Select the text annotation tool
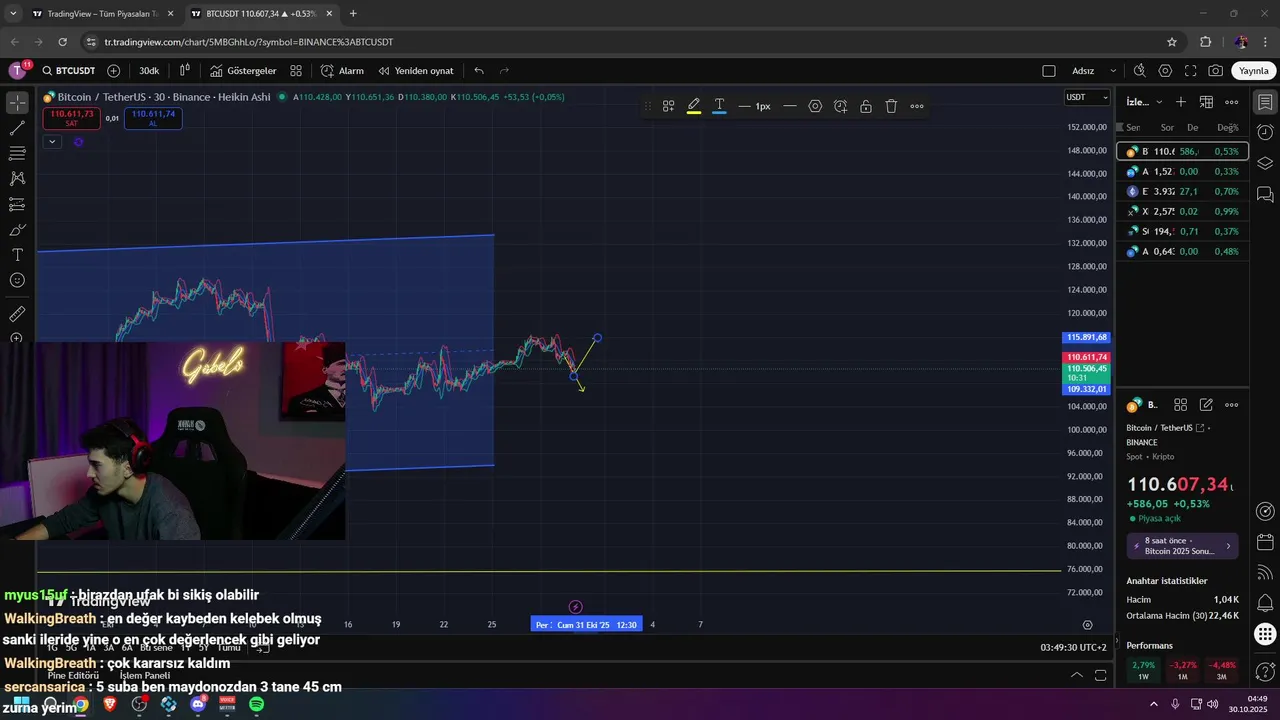 click(x=17, y=255)
